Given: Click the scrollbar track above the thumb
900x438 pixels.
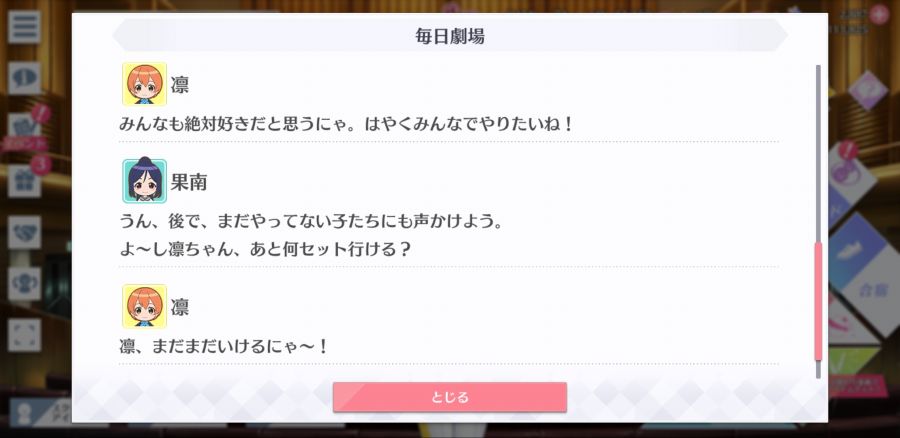Looking at the screenshot, I should (818, 153).
